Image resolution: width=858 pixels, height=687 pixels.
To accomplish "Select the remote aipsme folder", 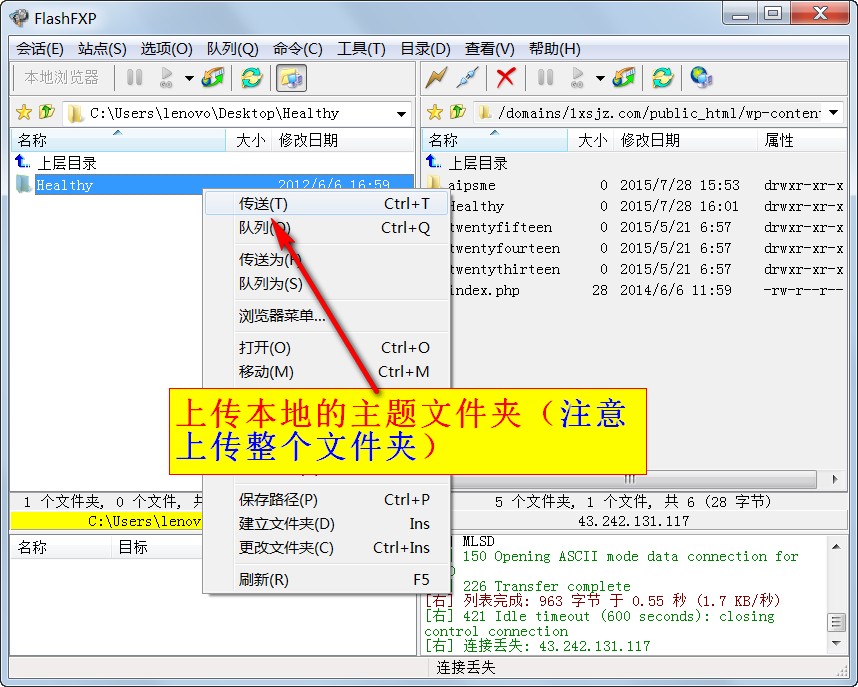I will coord(634,185).
